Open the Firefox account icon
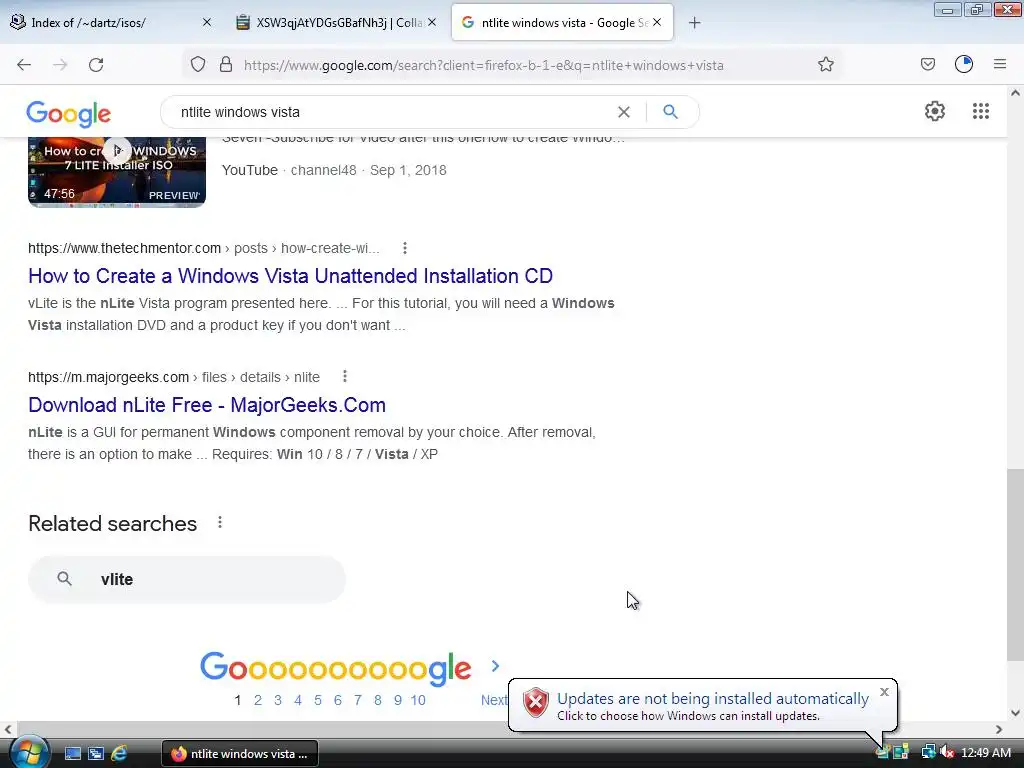The width and height of the screenshot is (1024, 768). 964,64
